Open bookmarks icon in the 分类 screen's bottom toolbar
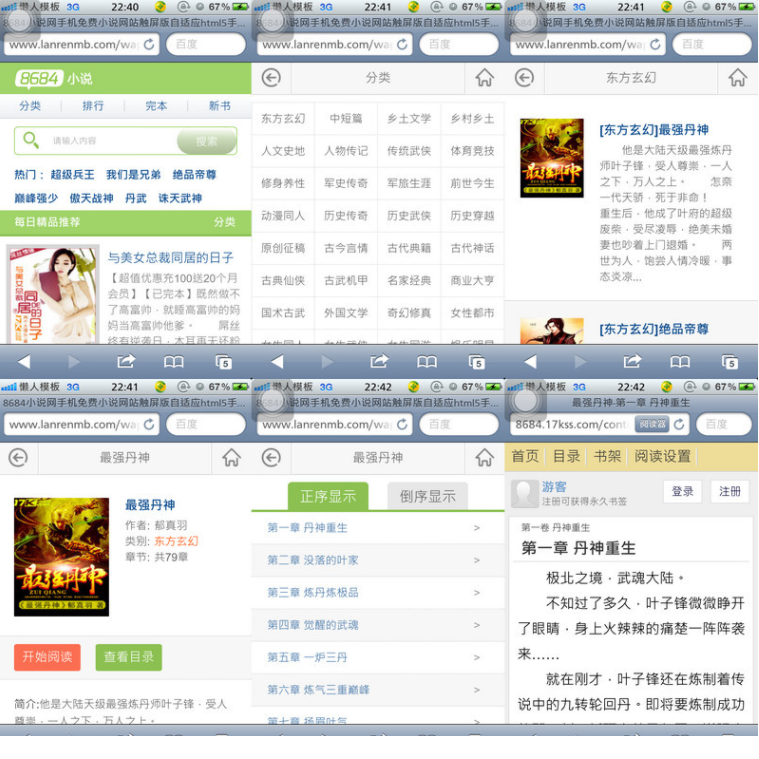 [426, 361]
